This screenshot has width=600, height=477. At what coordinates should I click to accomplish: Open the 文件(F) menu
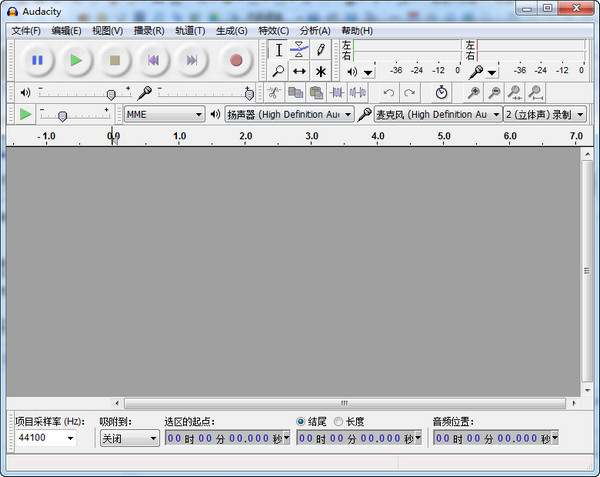26,30
